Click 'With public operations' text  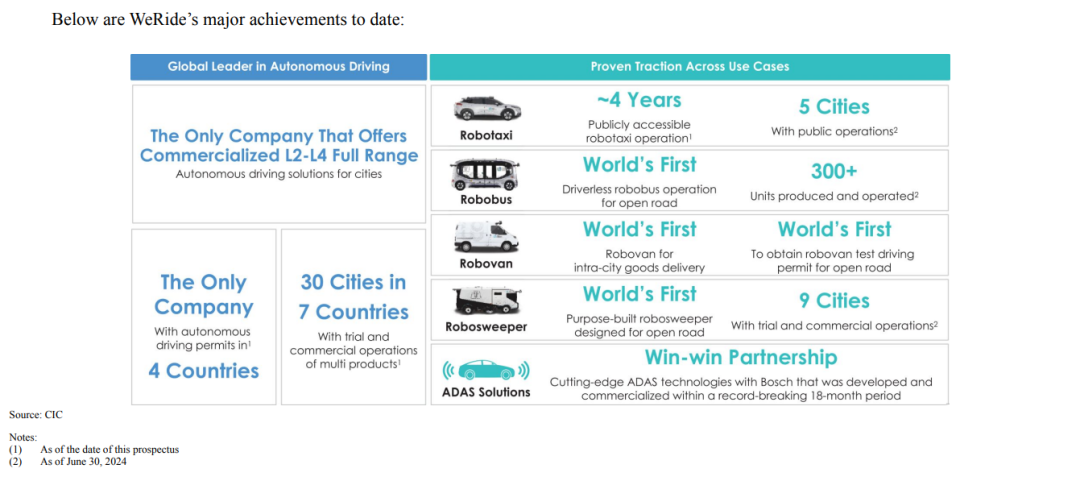[x=833, y=132]
